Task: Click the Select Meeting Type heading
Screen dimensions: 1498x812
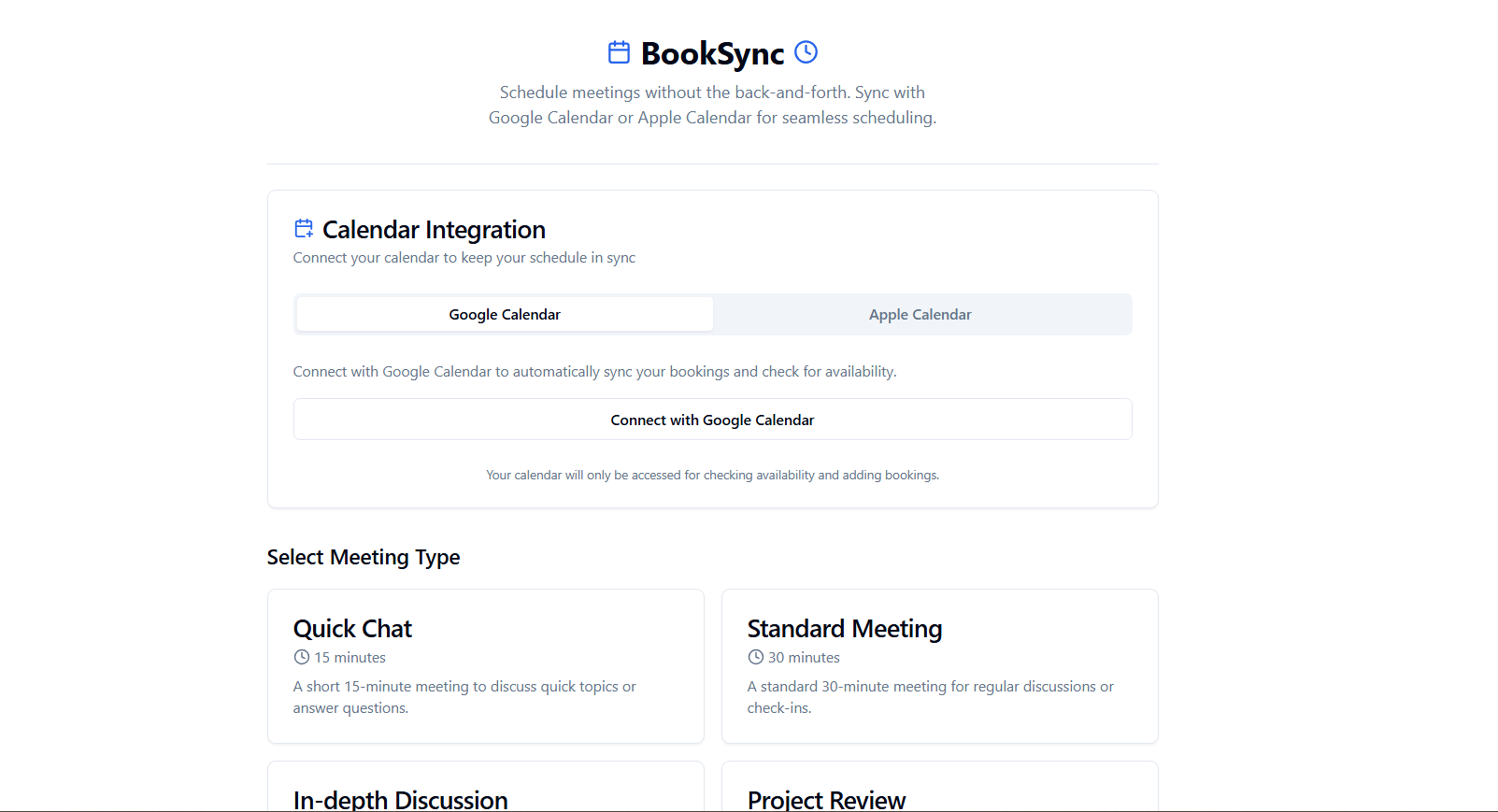Action: [x=364, y=557]
